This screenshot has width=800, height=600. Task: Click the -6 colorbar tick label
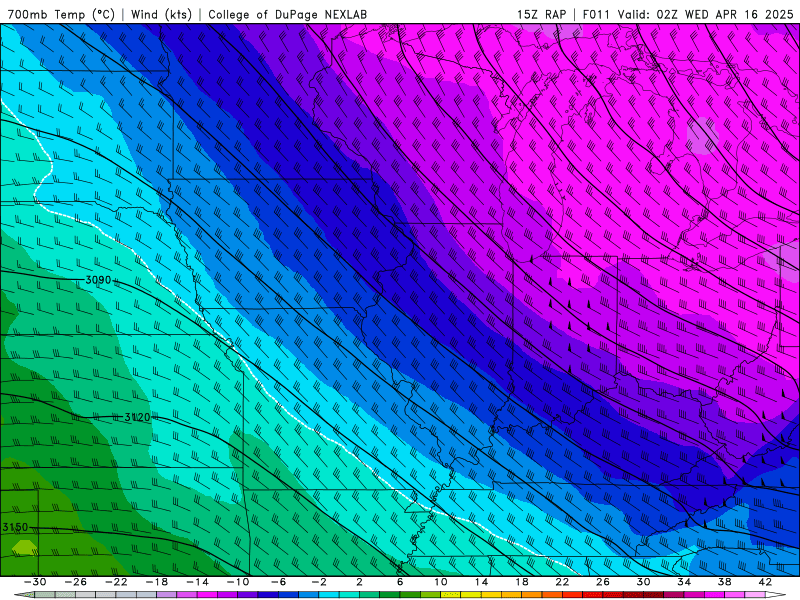point(278,582)
